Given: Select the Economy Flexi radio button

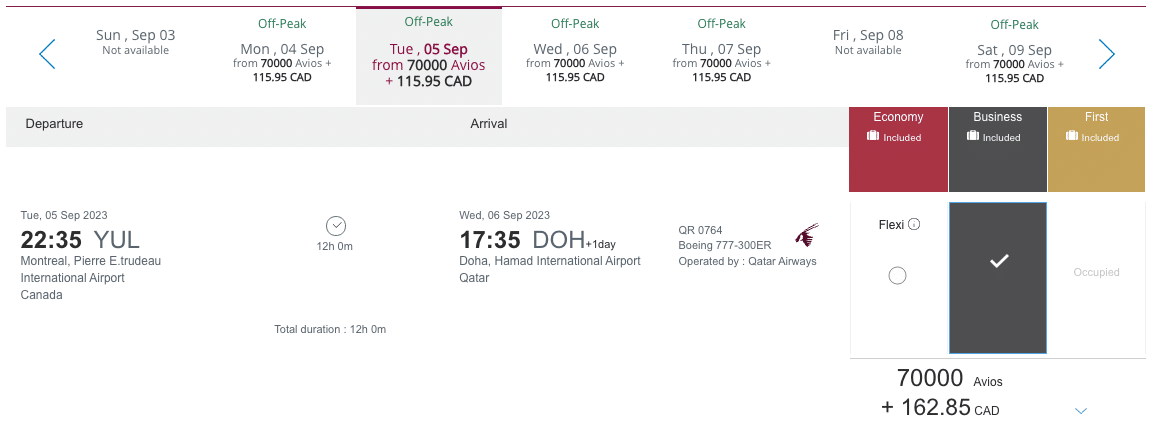Looking at the screenshot, I should pos(897,276).
